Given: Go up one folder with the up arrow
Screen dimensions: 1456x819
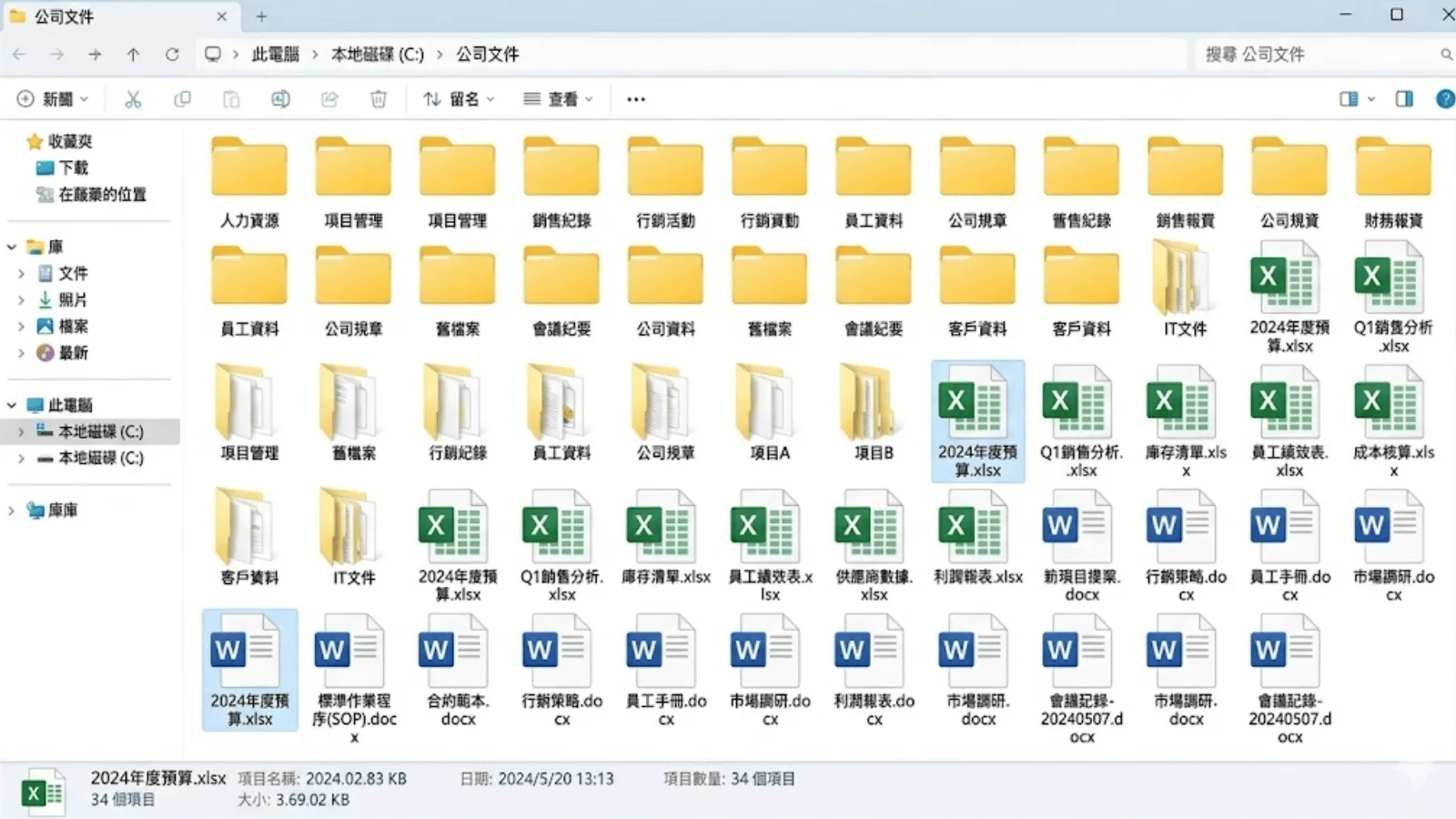Looking at the screenshot, I should 133,55.
